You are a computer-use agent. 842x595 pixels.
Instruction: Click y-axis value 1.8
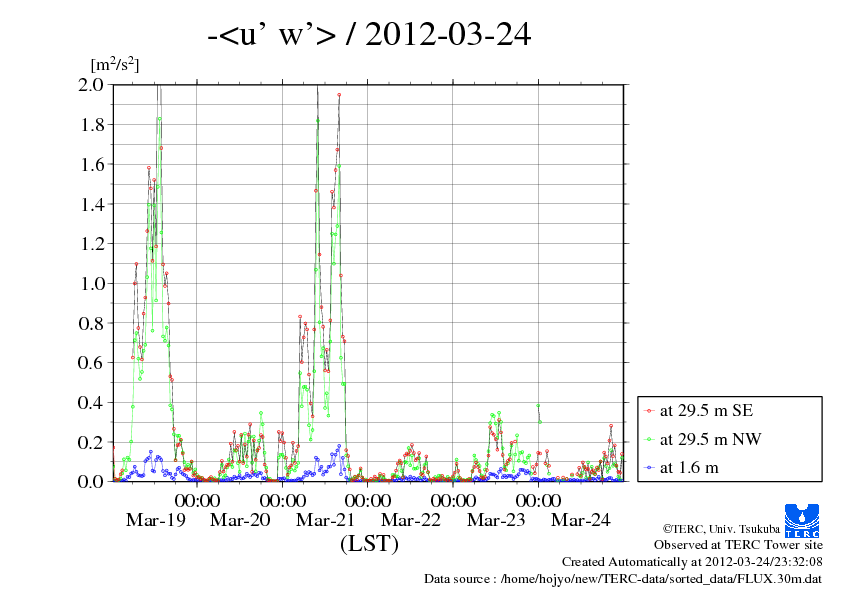pyautogui.click(x=91, y=125)
